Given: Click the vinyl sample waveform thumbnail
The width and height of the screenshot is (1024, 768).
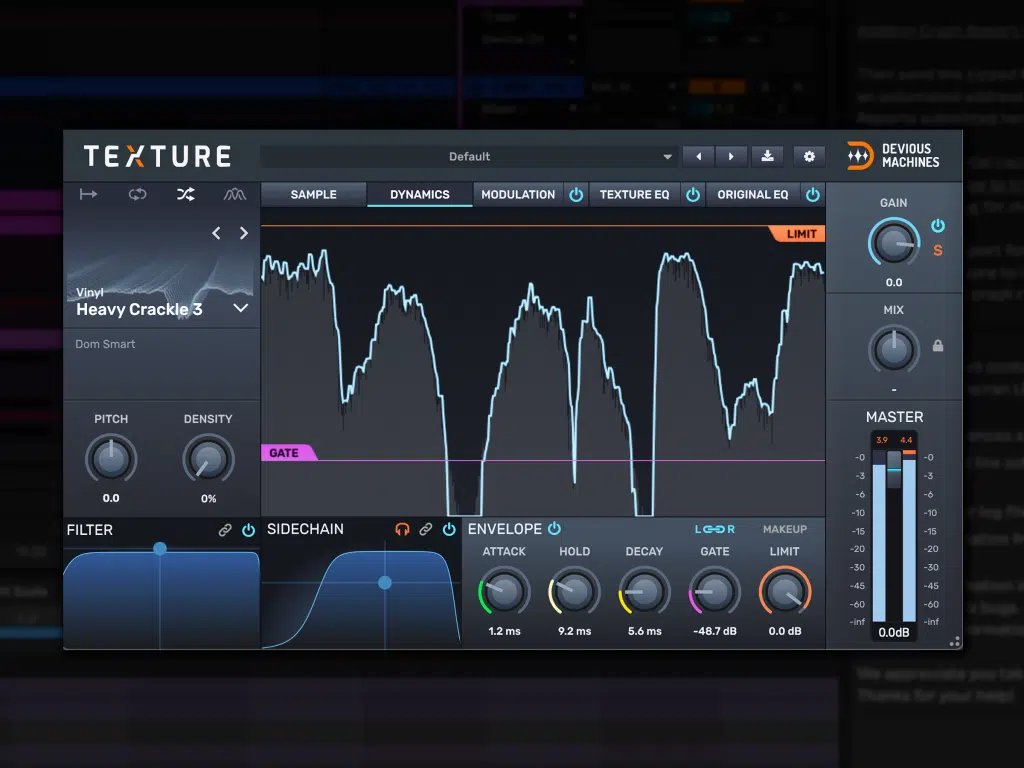Looking at the screenshot, I should (x=161, y=271).
